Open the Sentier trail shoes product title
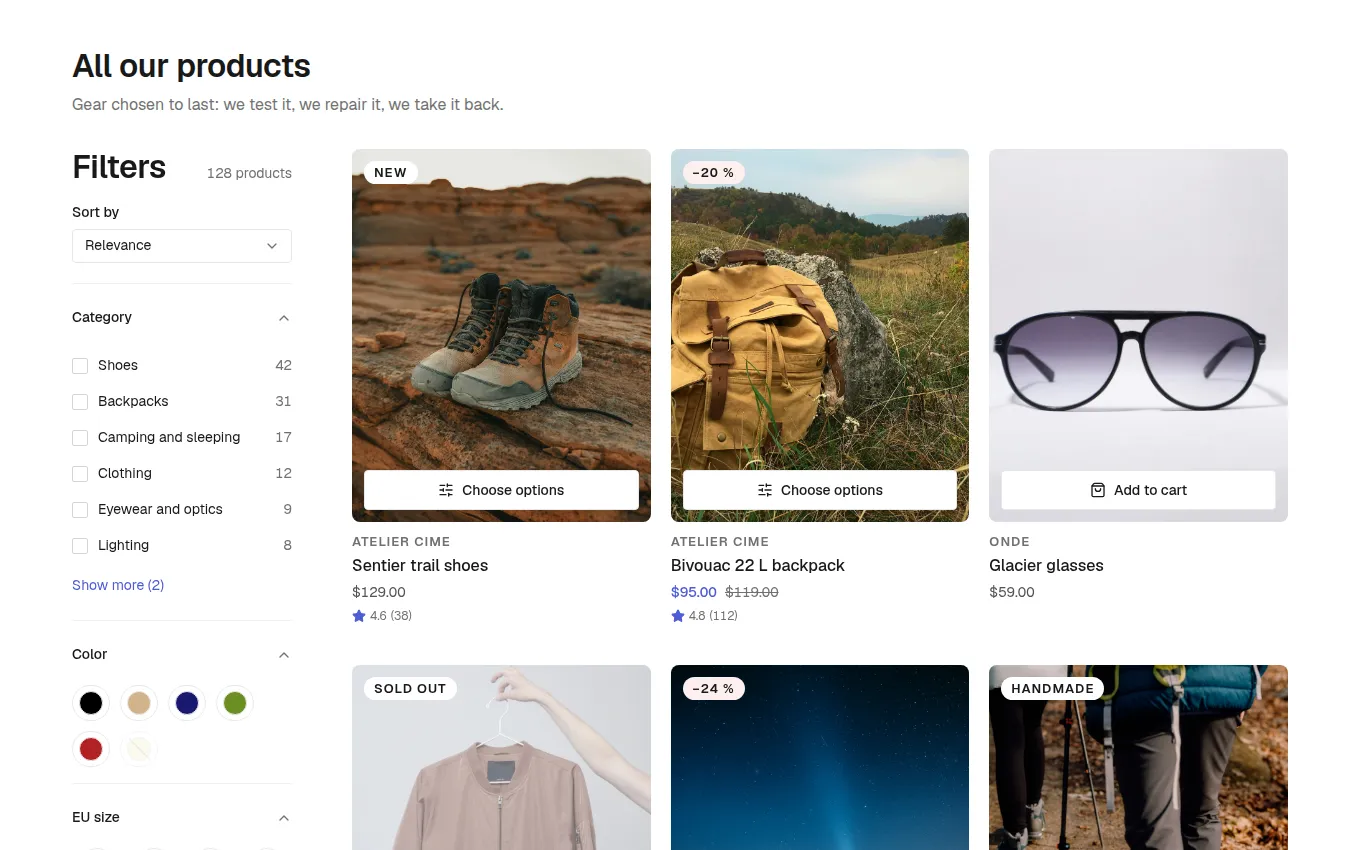This screenshot has width=1360, height=850. pos(420,565)
